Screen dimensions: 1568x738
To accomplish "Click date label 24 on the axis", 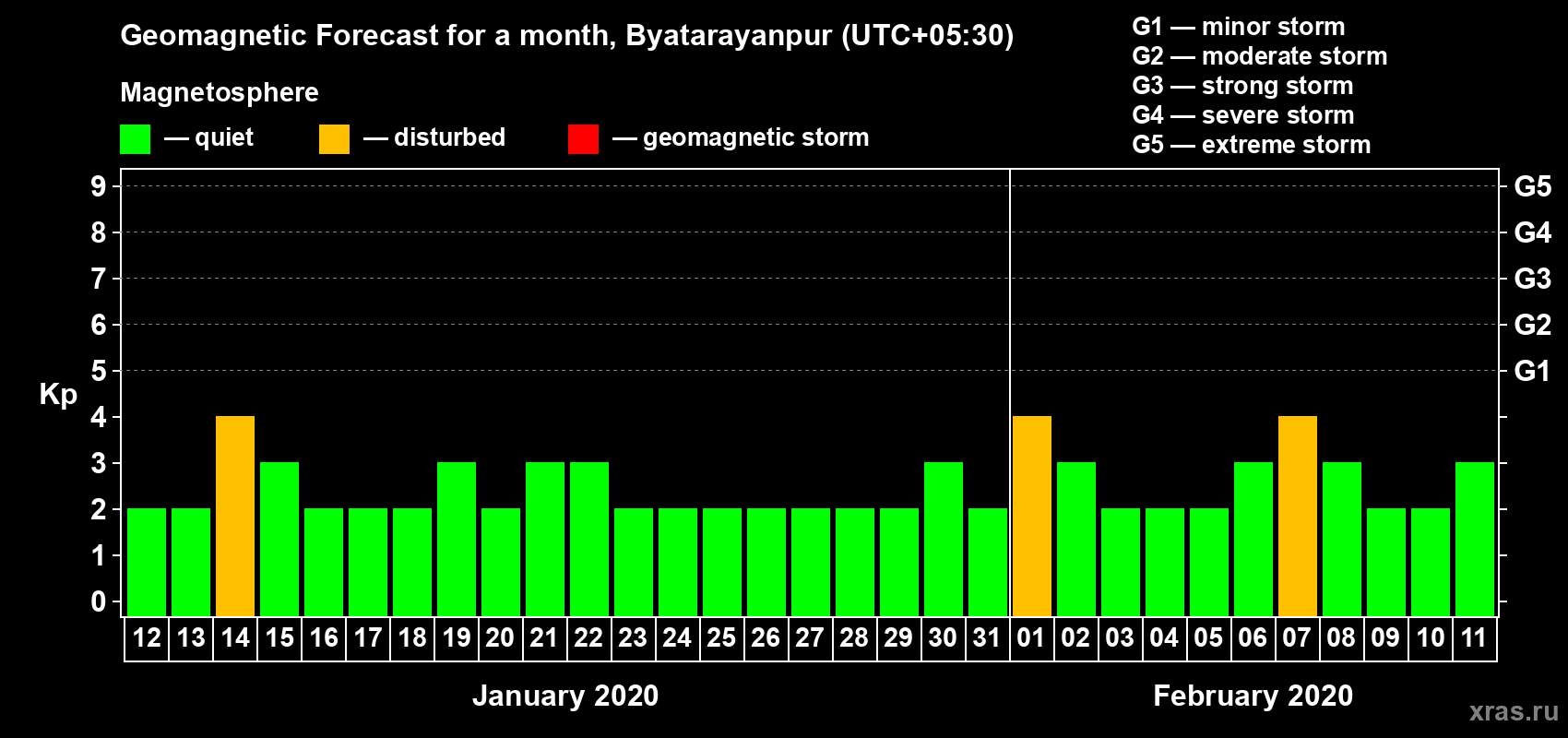I will click(678, 637).
